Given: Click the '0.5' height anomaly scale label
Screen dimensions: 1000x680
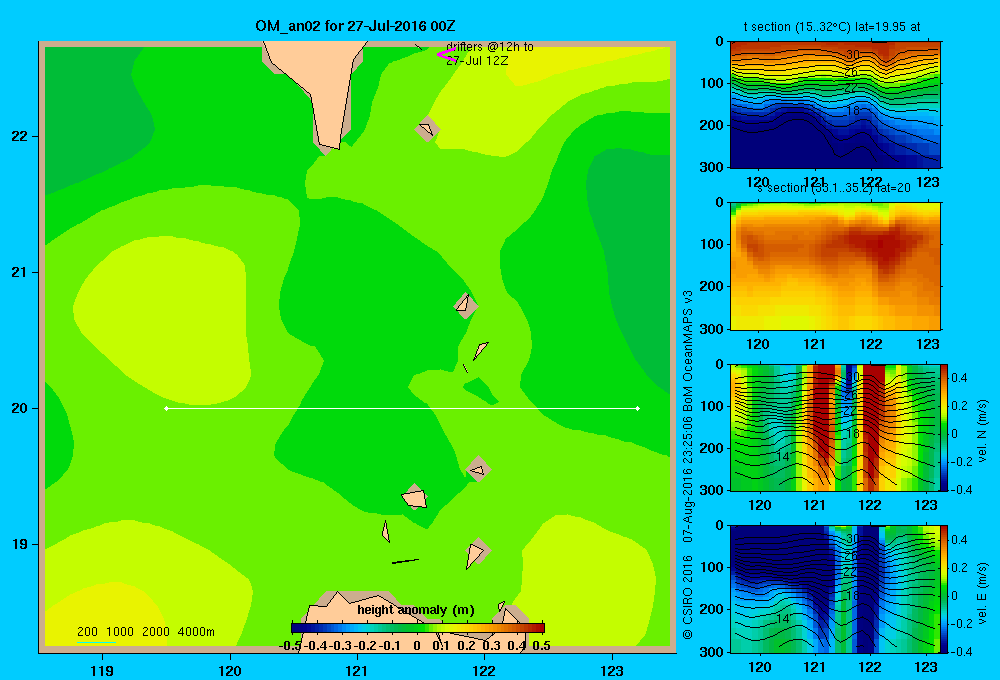Looking at the screenshot, I should [541, 646].
